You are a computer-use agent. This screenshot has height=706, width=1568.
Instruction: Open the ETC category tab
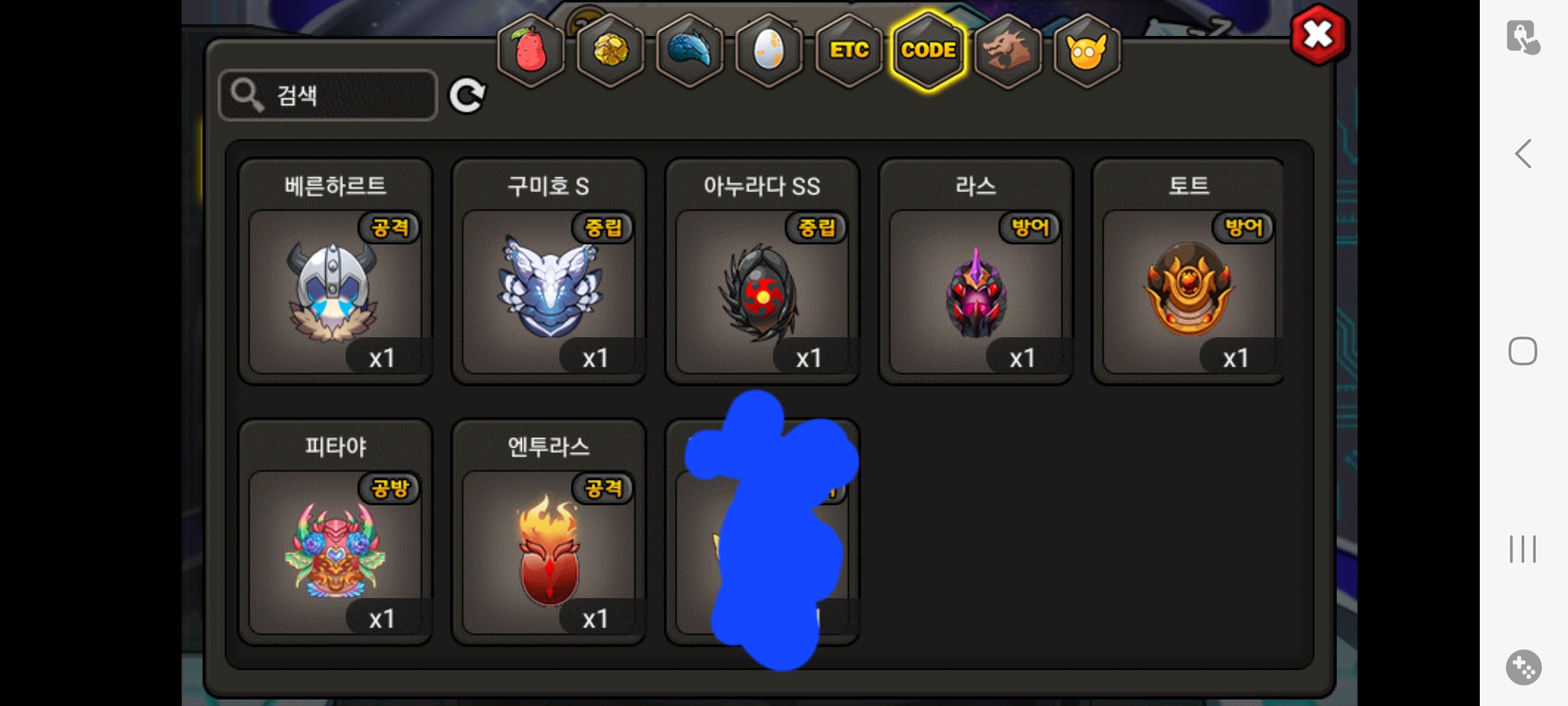coord(849,51)
